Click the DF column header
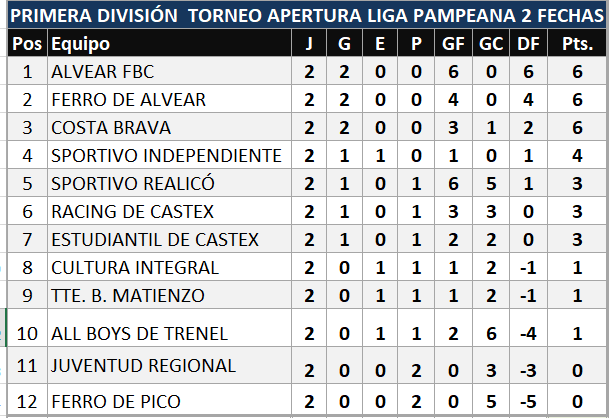The height and width of the screenshot is (418, 613). coord(528,45)
